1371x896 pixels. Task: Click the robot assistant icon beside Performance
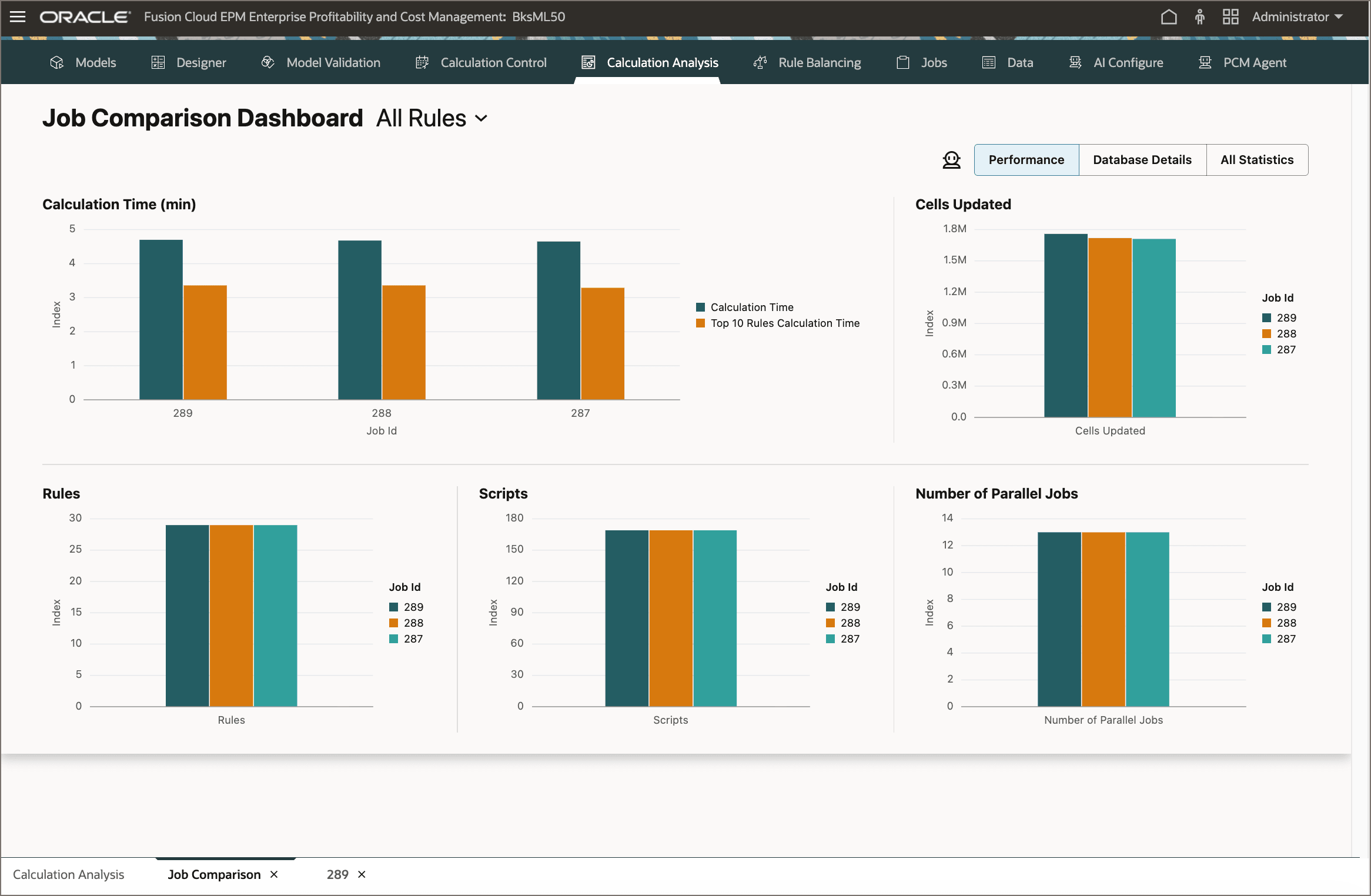click(x=951, y=159)
